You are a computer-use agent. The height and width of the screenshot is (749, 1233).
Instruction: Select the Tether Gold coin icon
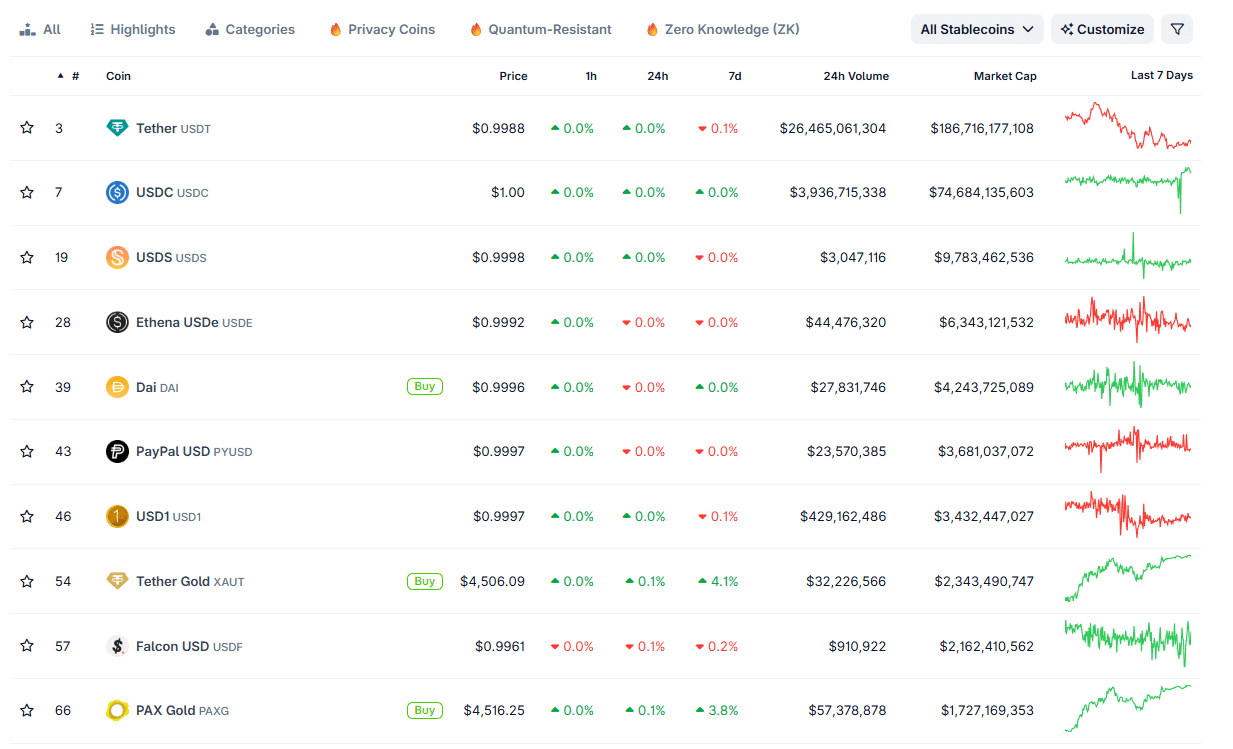[x=116, y=580]
